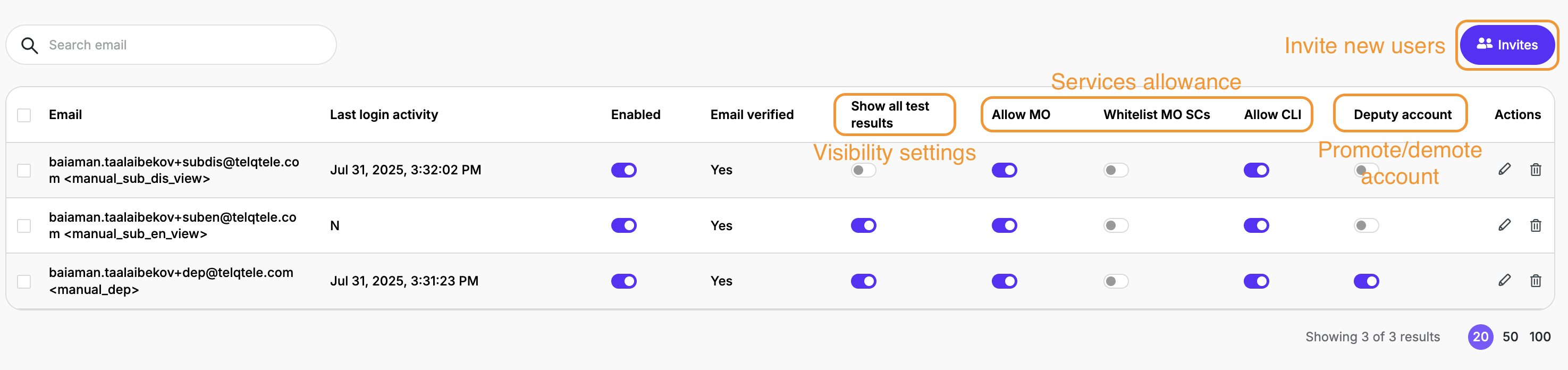Check the manual_sub_dis_view row checkbox
Screen dimensions: 1568x370
pyautogui.click(x=24, y=171)
